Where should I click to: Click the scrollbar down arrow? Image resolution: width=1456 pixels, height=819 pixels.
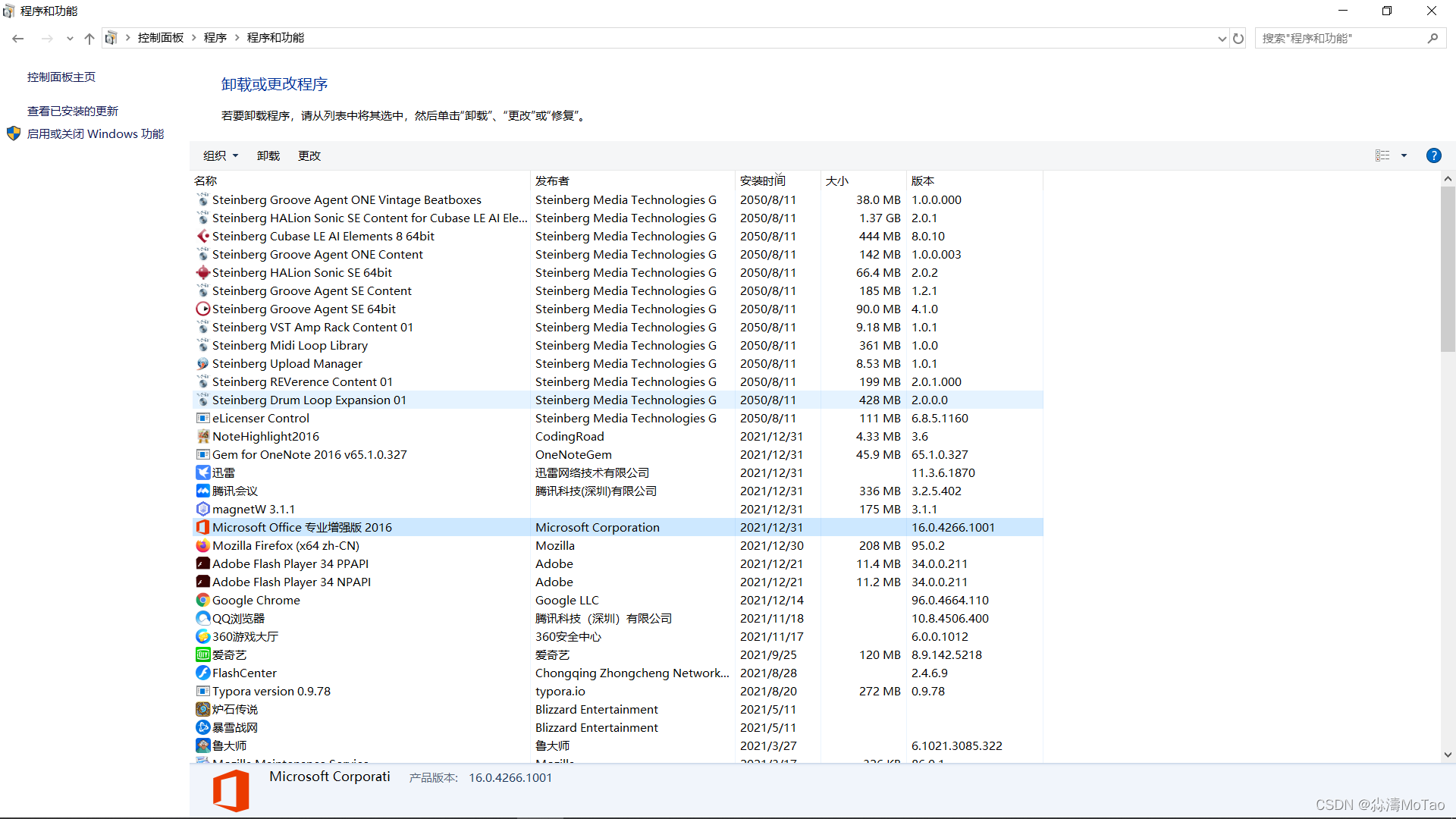coord(1448,755)
